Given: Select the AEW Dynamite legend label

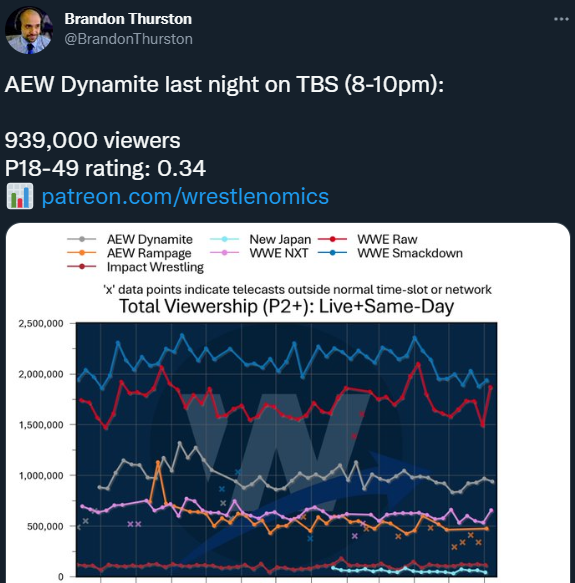Looking at the screenshot, I should tap(150, 239).
